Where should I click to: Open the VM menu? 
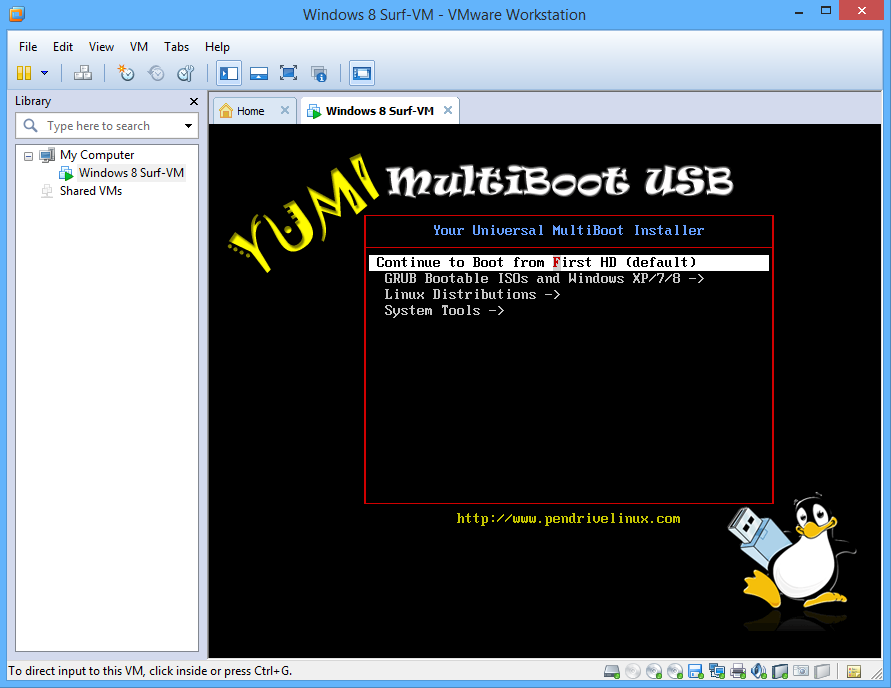pos(139,47)
